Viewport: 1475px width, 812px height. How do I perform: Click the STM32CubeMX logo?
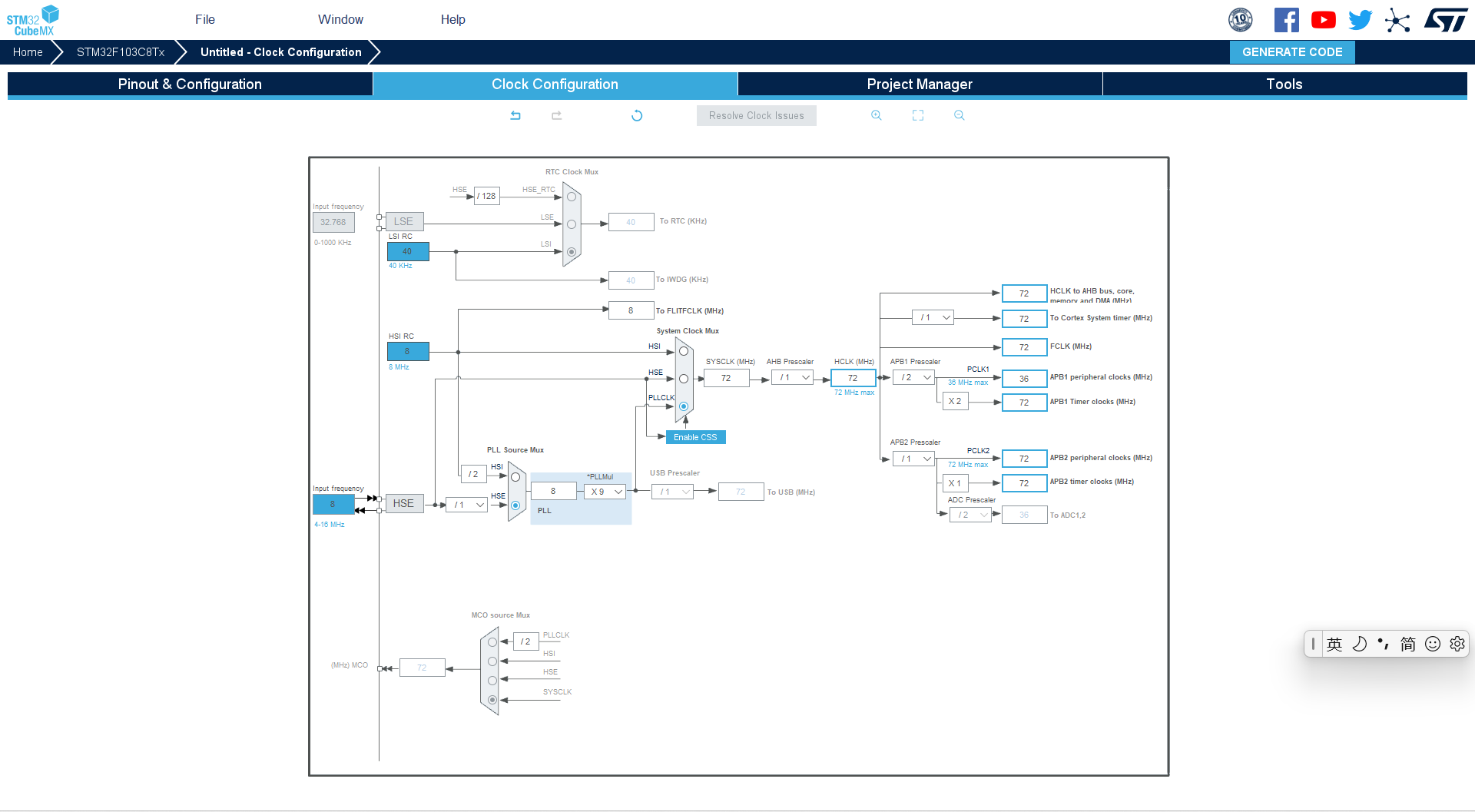pos(33,20)
